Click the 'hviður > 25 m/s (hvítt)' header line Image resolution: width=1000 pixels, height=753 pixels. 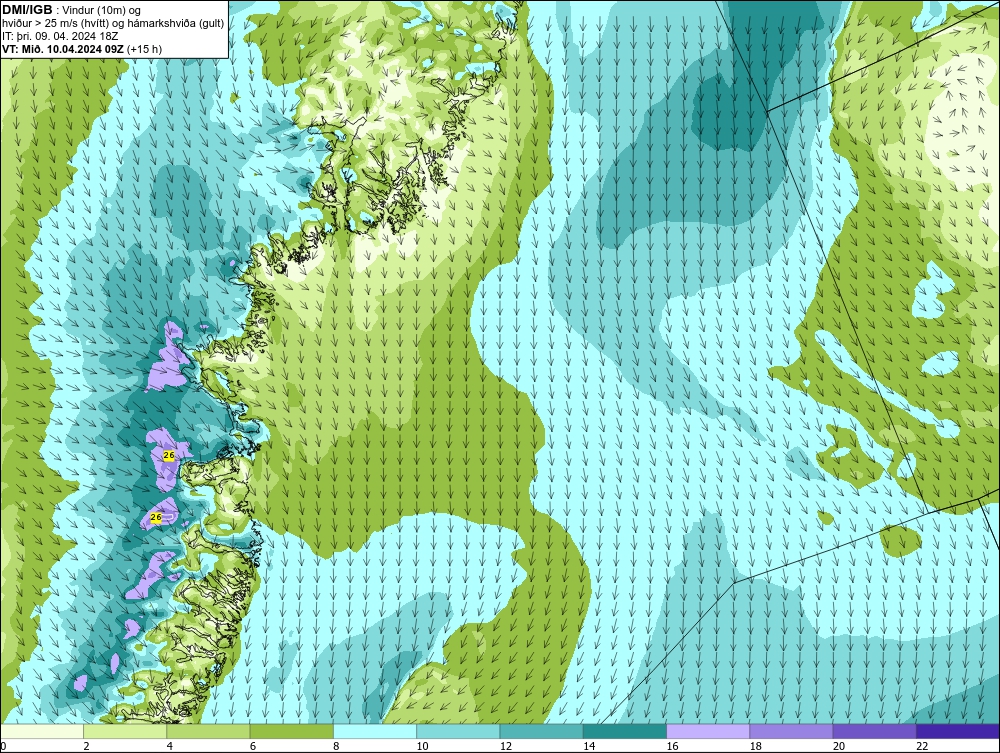click(113, 24)
